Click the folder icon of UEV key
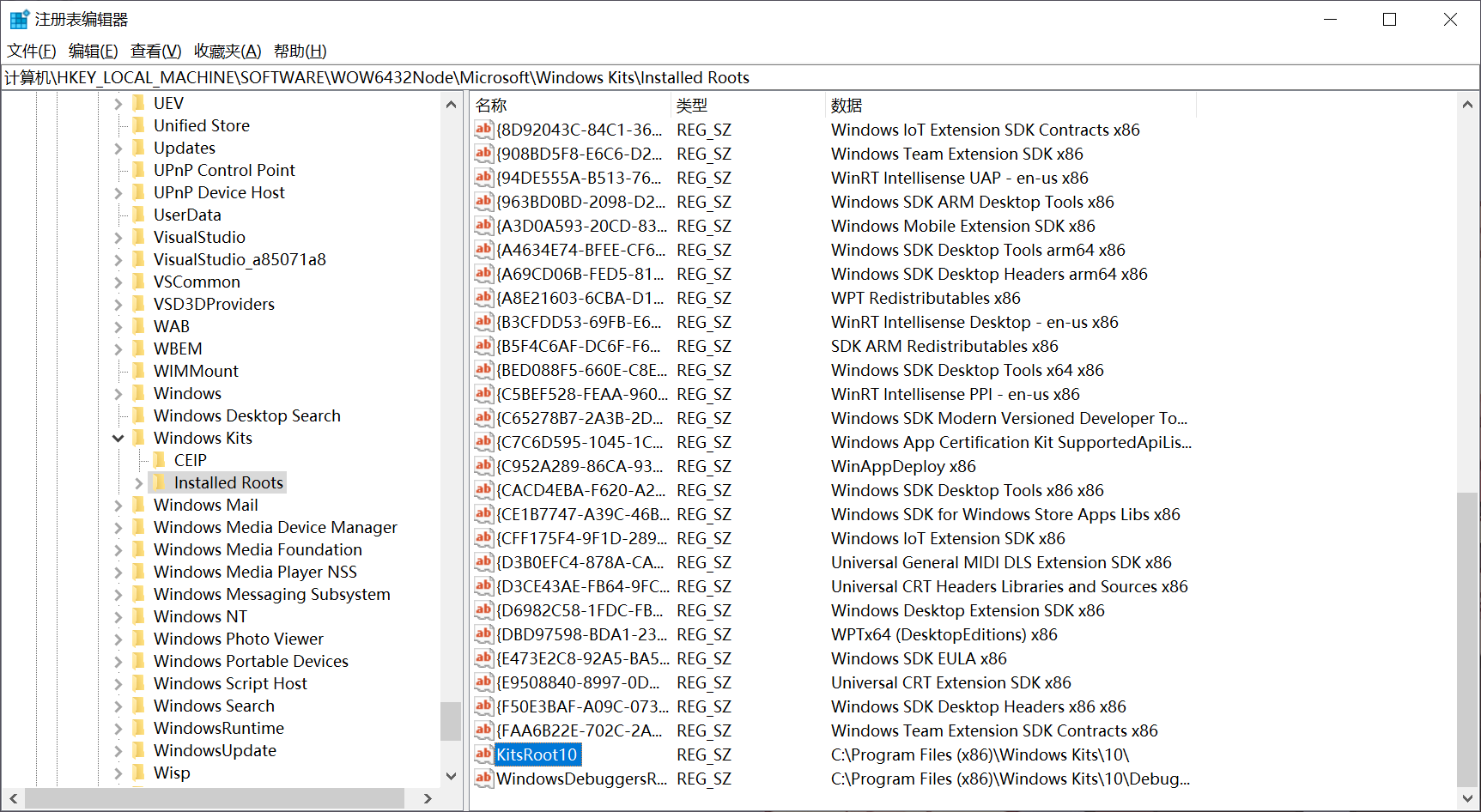The width and height of the screenshot is (1481, 812). click(x=138, y=103)
